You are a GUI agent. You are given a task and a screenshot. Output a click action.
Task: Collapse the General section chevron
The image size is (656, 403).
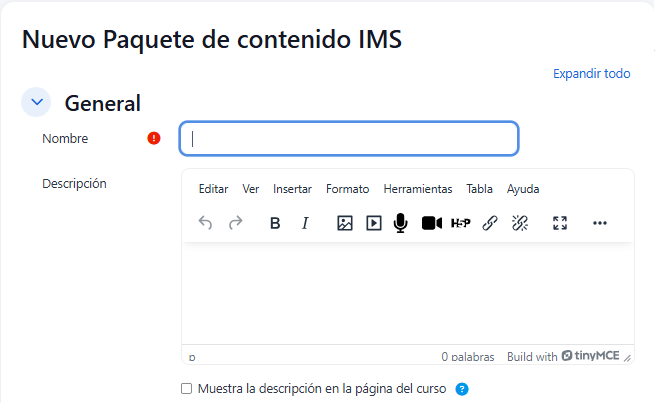coord(37,102)
